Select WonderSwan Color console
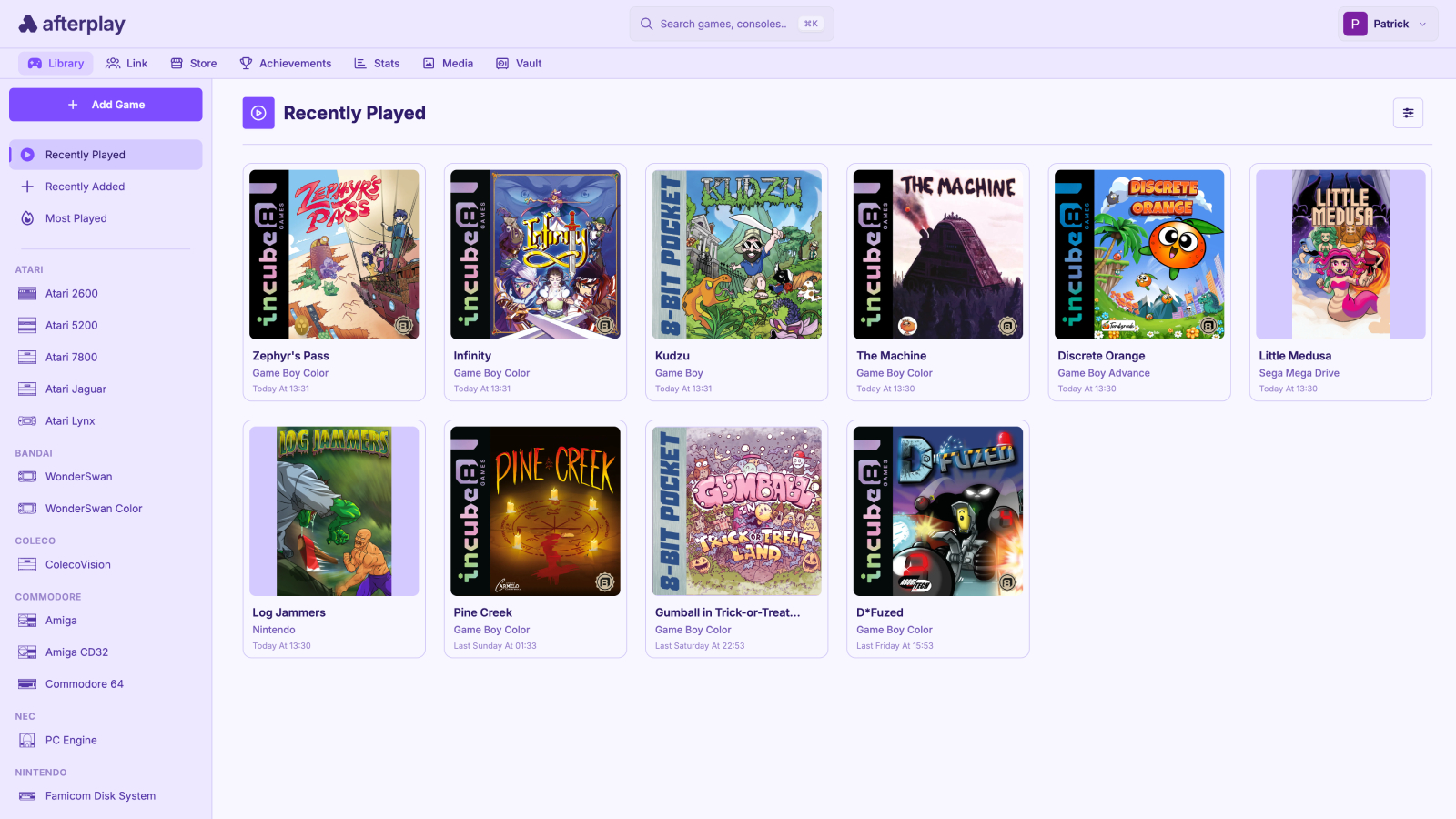Screen dimensions: 1456x819 pyautogui.click(x=106, y=509)
